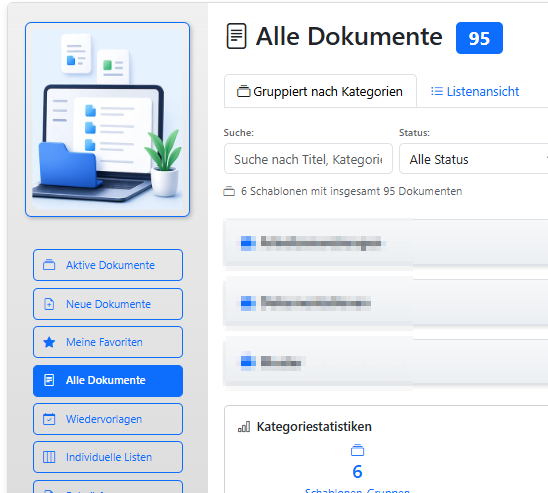Expand the first blurred category group row
Image resolution: width=548 pixels, height=493 pixels.
tap(385, 243)
